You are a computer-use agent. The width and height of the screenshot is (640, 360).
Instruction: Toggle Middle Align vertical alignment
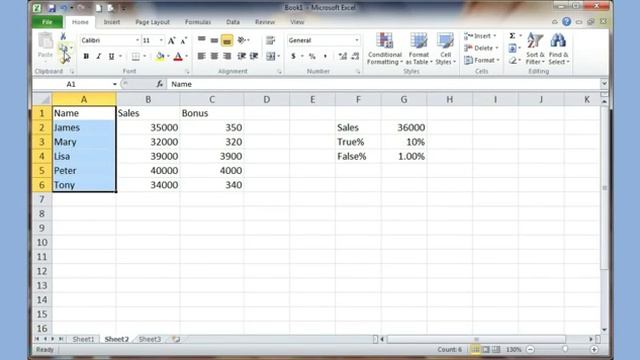(214, 40)
